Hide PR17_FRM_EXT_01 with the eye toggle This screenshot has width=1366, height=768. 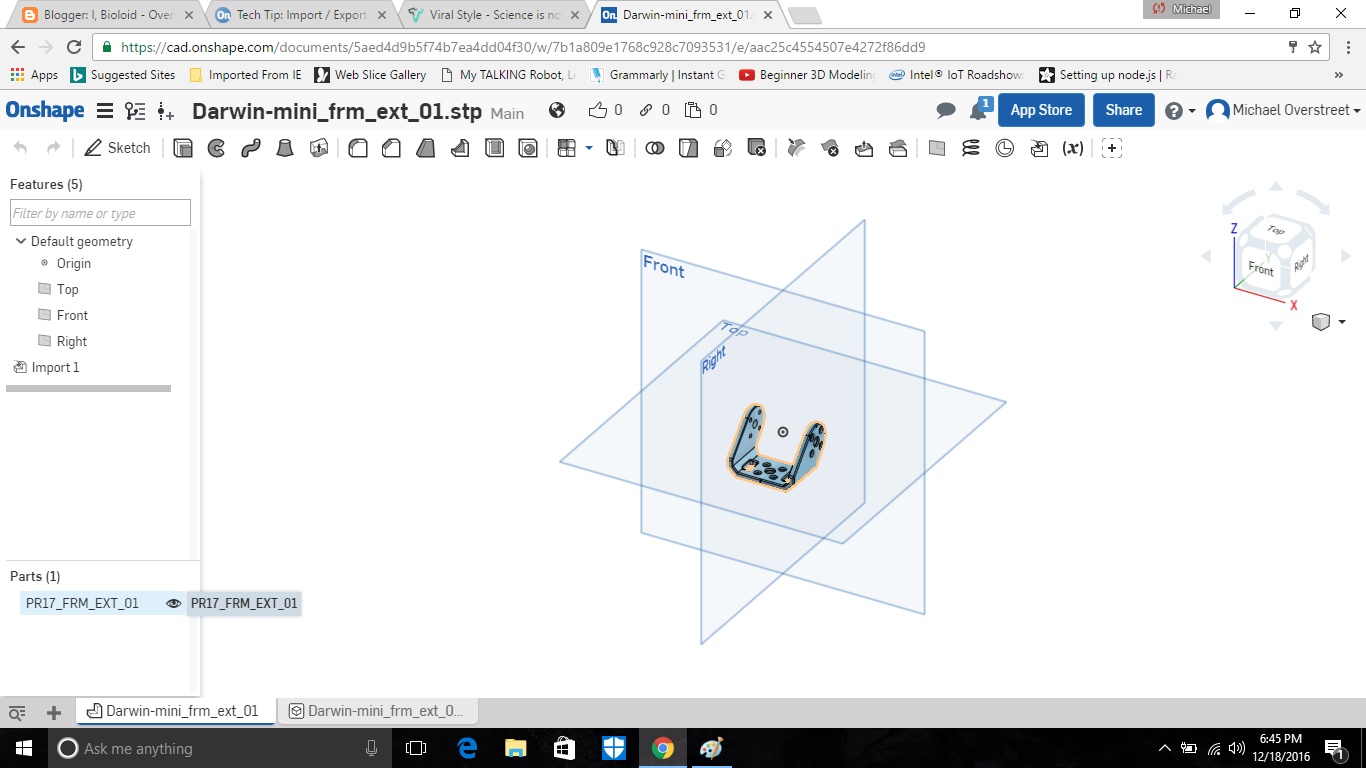coord(173,603)
